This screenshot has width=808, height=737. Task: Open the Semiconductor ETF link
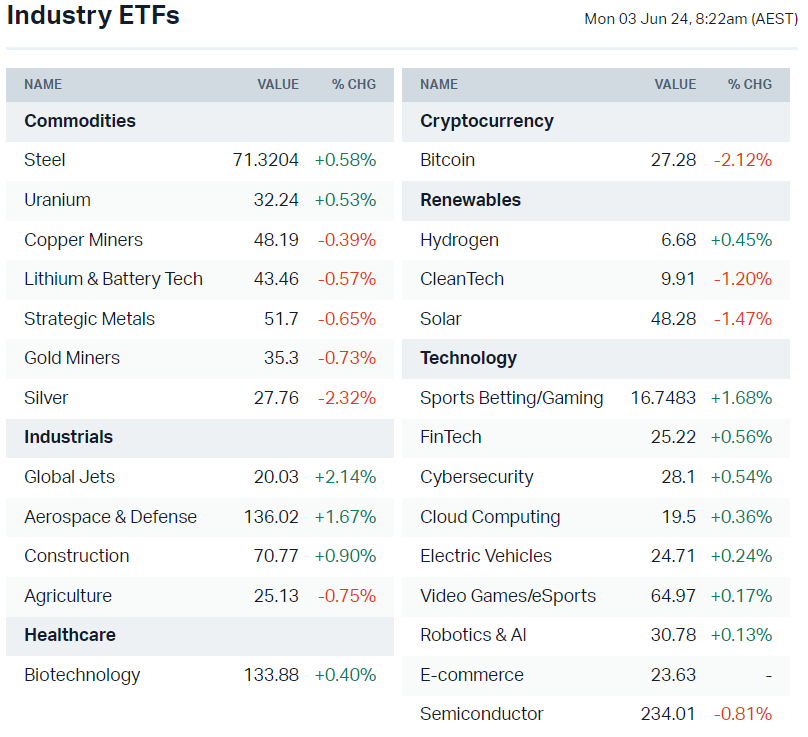(x=481, y=714)
